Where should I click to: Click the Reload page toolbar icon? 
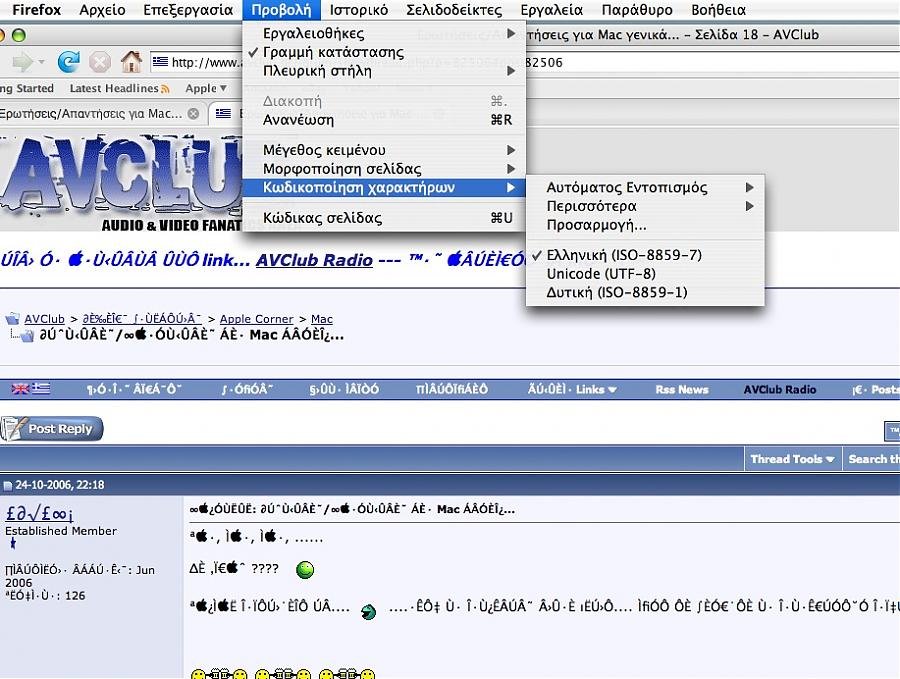pos(68,62)
